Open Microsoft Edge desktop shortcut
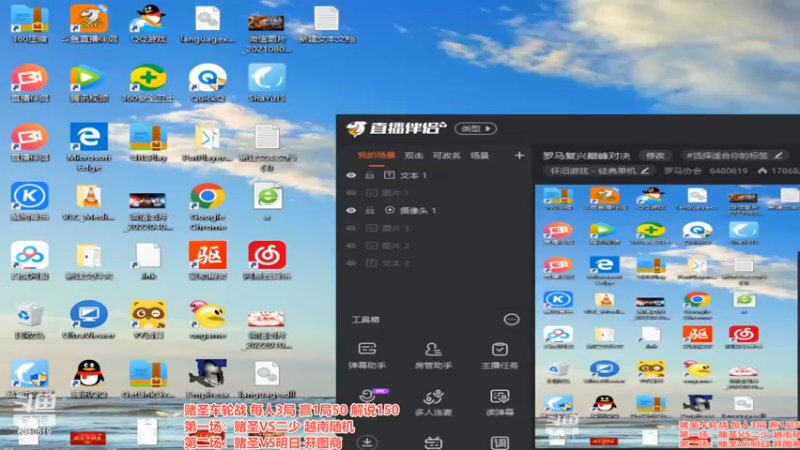 89,146
